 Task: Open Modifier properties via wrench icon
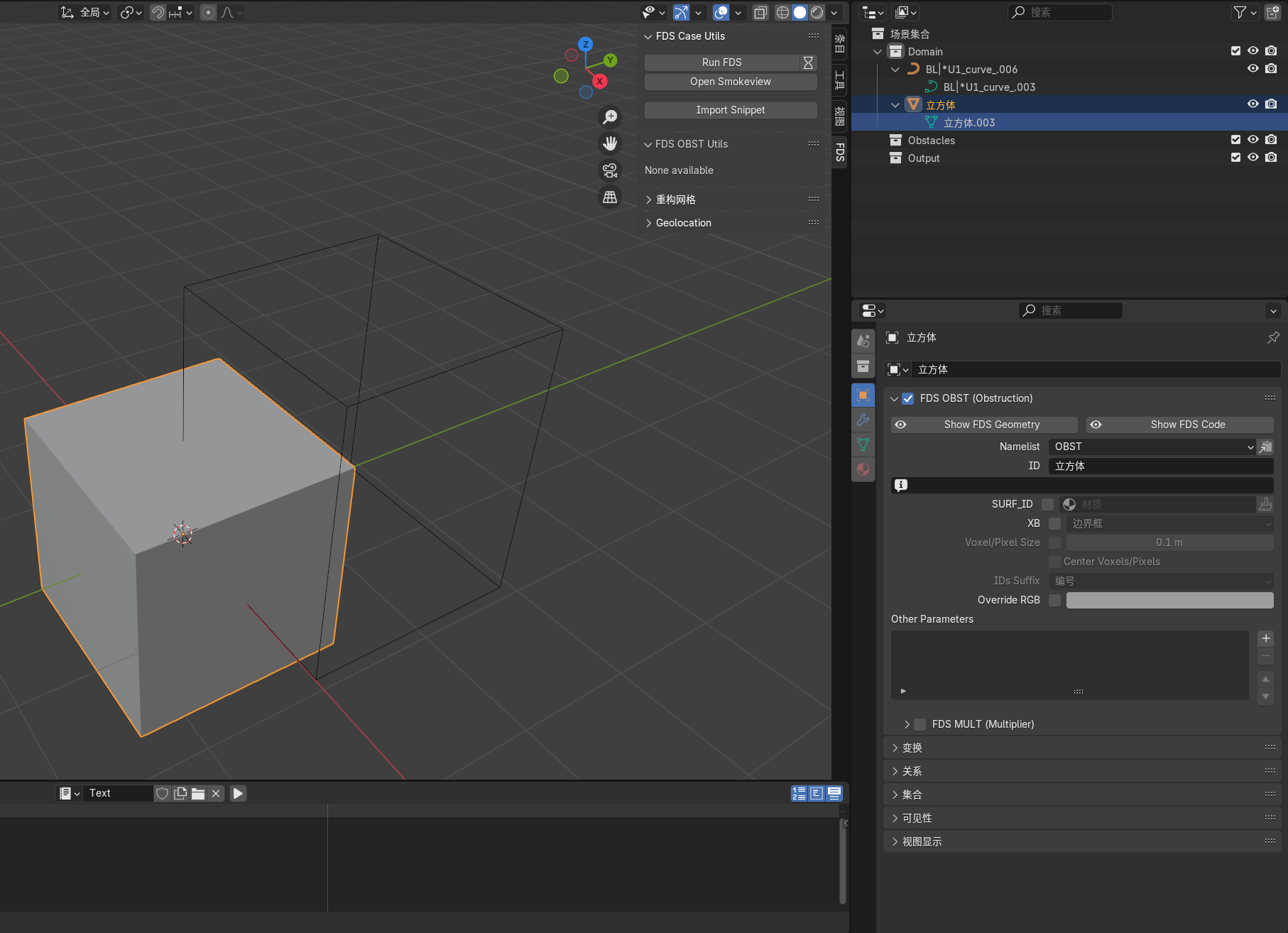[863, 420]
